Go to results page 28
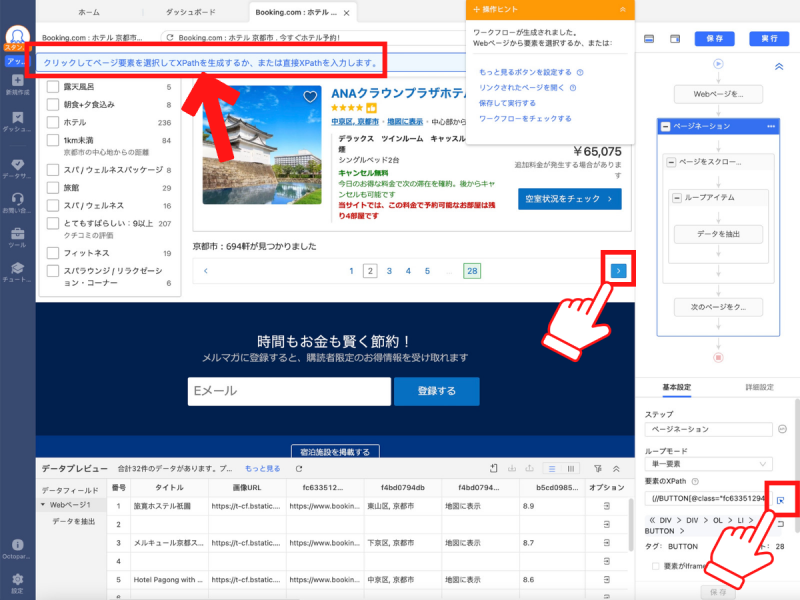The width and height of the screenshot is (800, 600). (472, 271)
